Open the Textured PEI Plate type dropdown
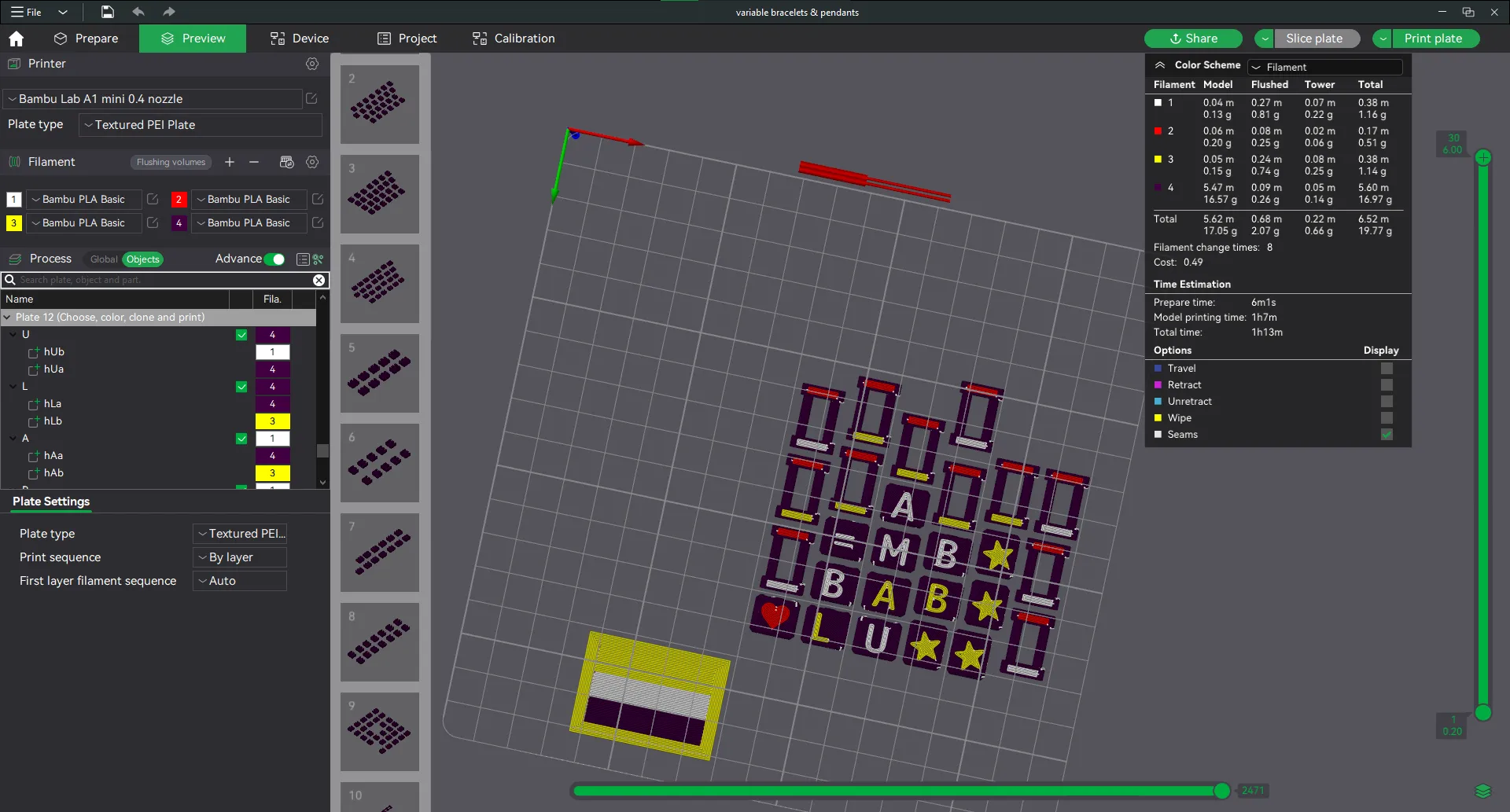This screenshot has height=812, width=1510. click(201, 125)
